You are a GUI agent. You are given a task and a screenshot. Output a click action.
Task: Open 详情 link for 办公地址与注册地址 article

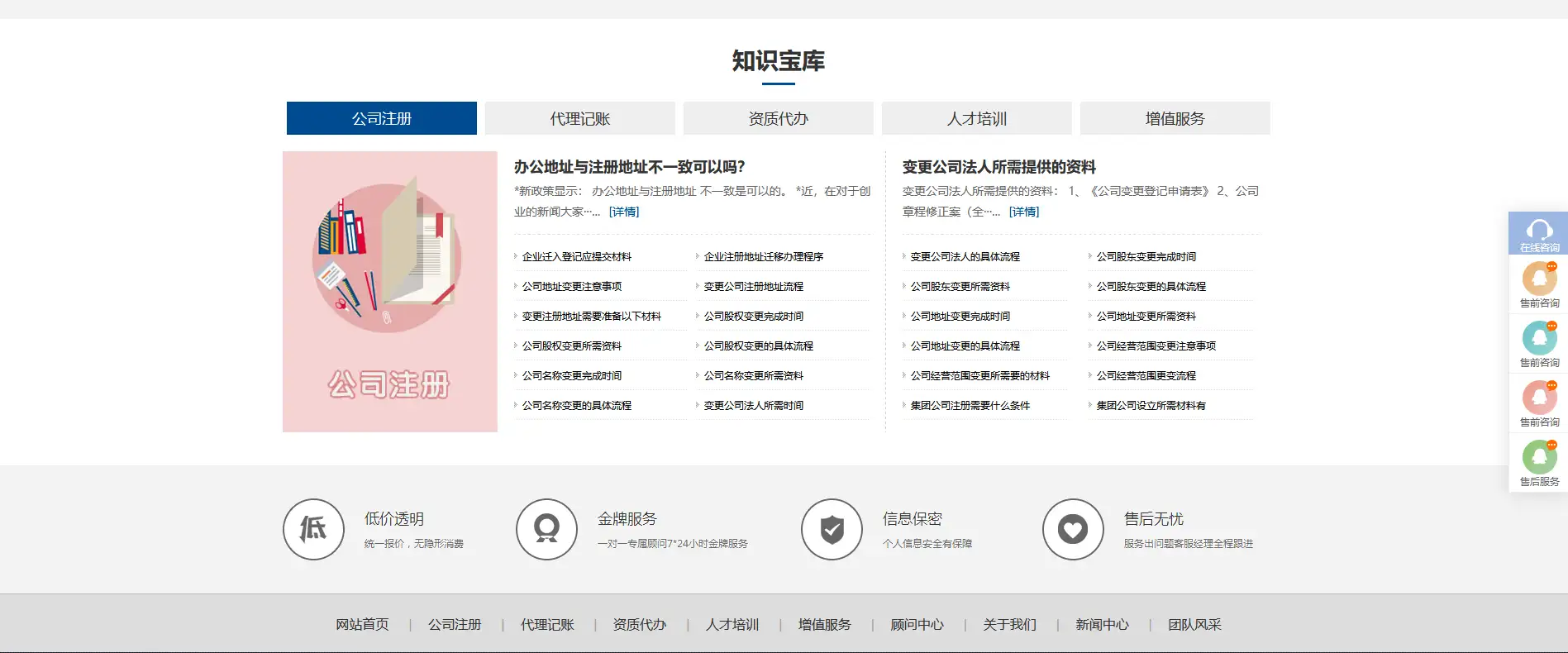point(624,212)
